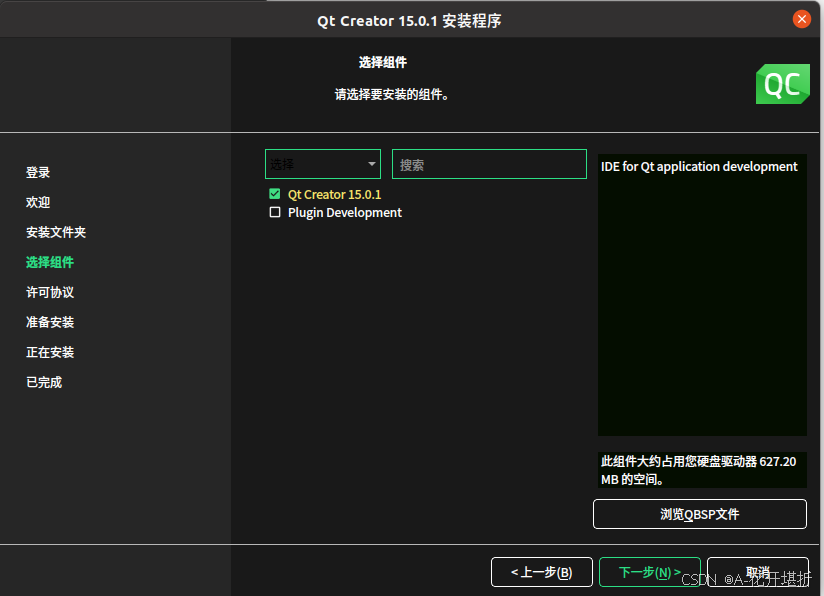This screenshot has height=596, width=824.
Task: Click the 欢迎 step in sidebar
Action: tap(38, 202)
